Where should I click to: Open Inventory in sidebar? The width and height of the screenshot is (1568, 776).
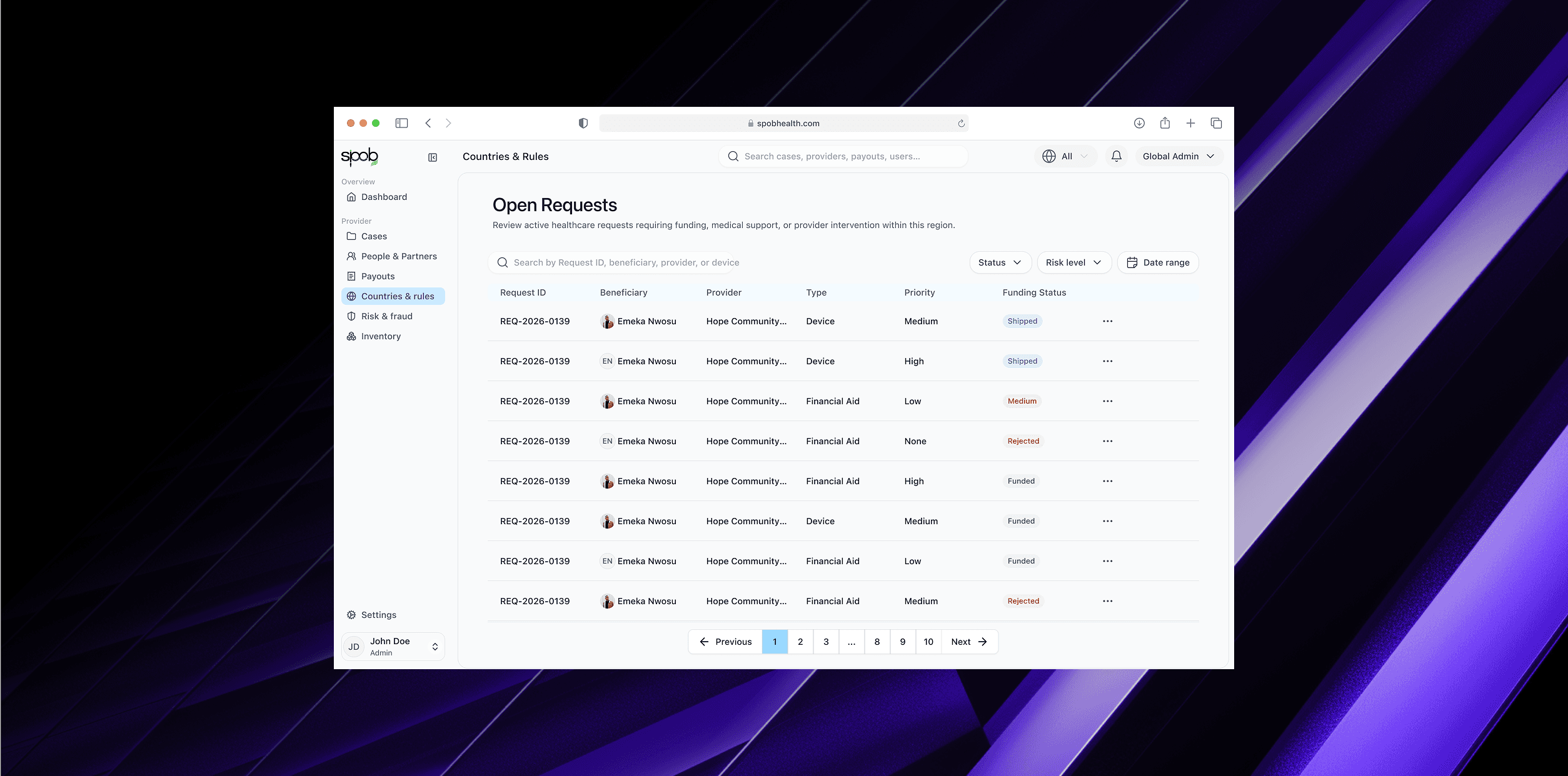pos(393,336)
